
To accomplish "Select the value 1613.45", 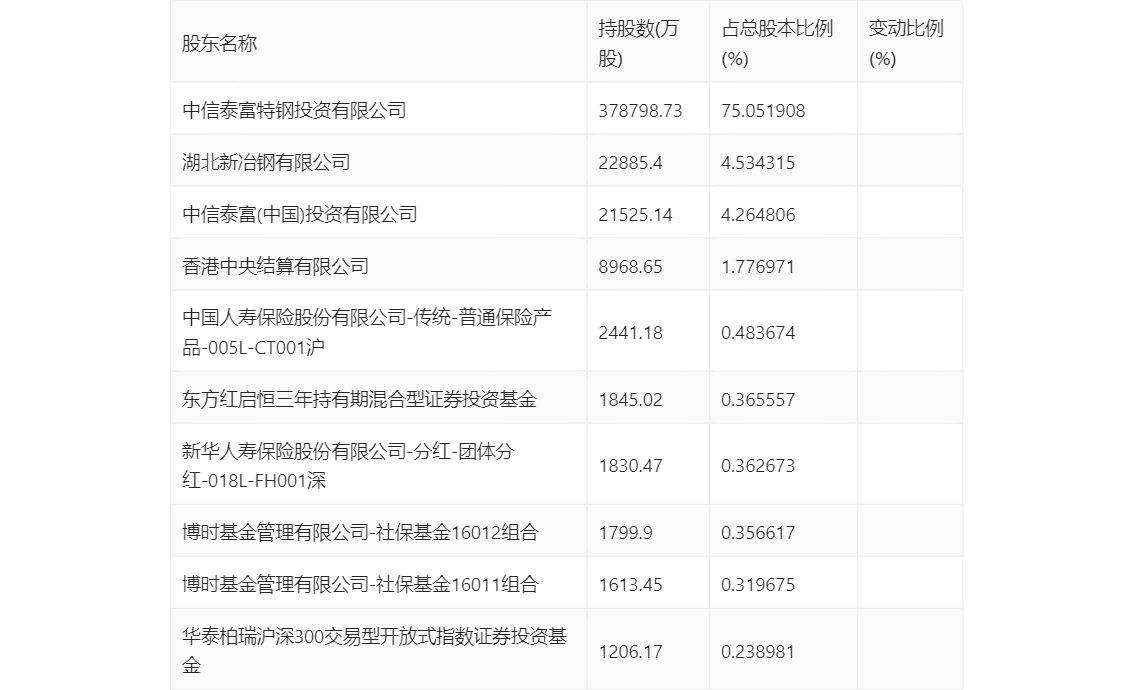I will click(x=630, y=585).
